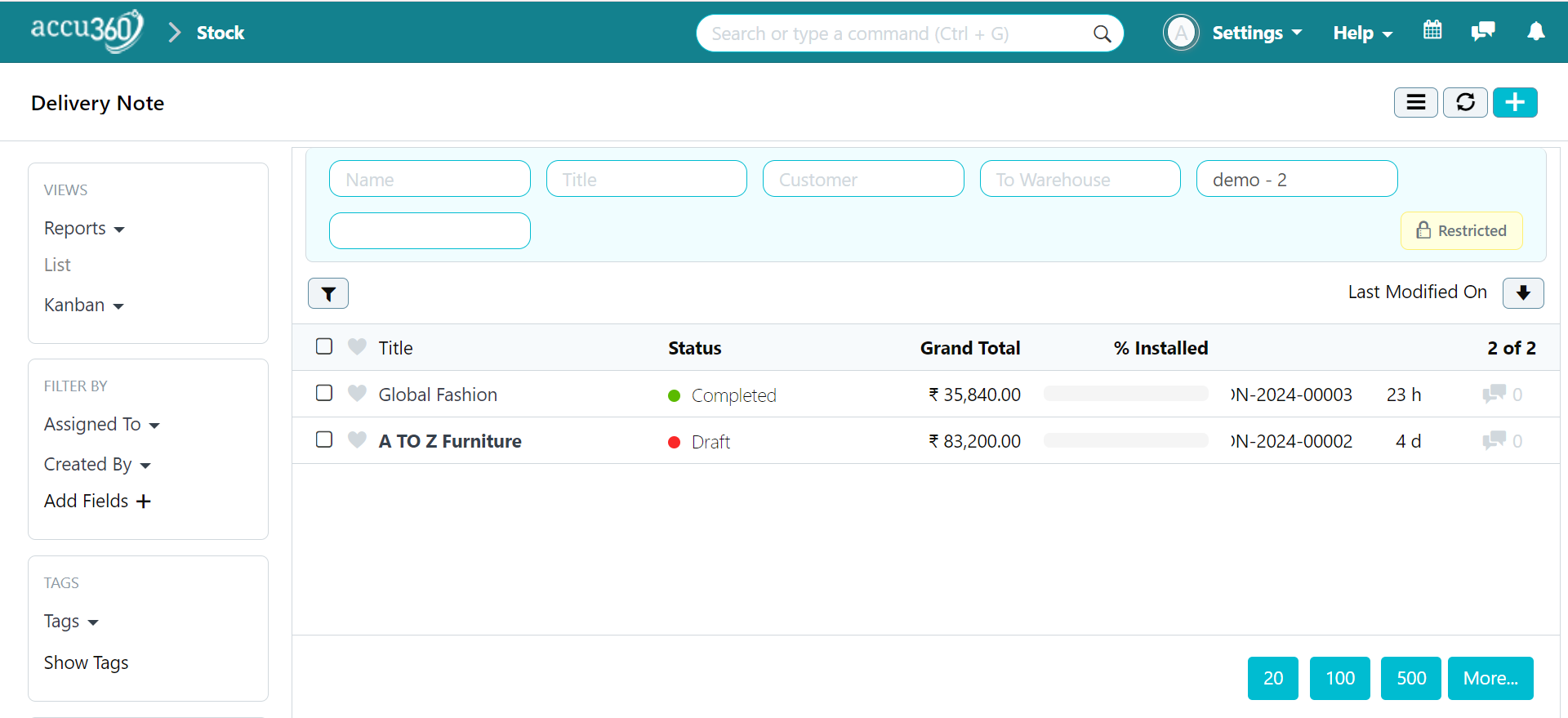Expand the Reports views dropdown
Screen dimensions: 1568x718
coord(84,229)
